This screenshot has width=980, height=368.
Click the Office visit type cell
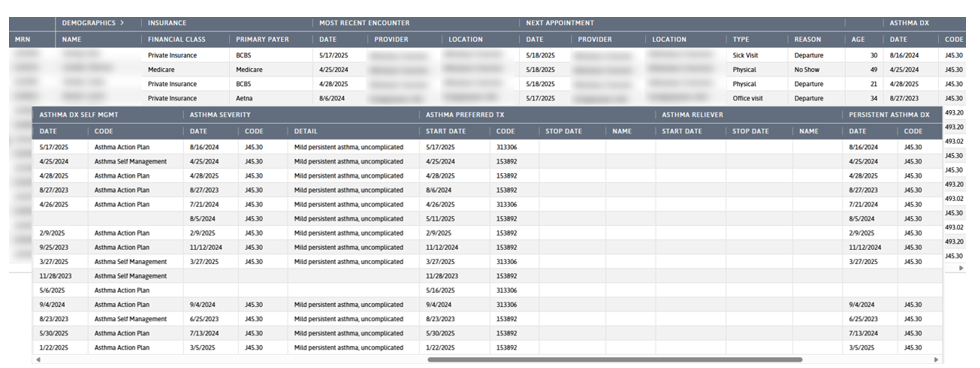pyautogui.click(x=748, y=99)
